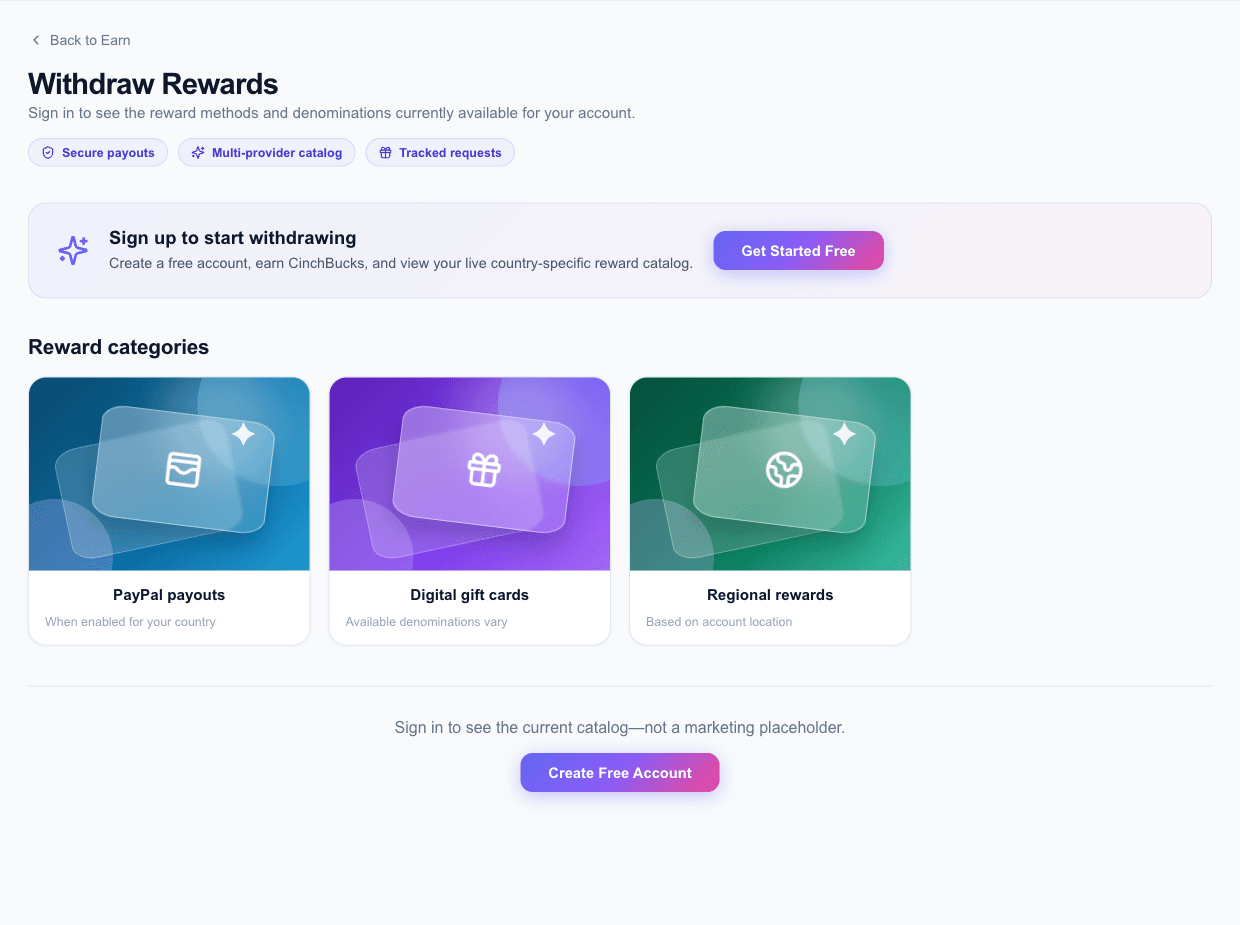Click the sparkle icon in Multi-provider catalog
Screen dimensions: 1240x925
[x=198, y=153]
